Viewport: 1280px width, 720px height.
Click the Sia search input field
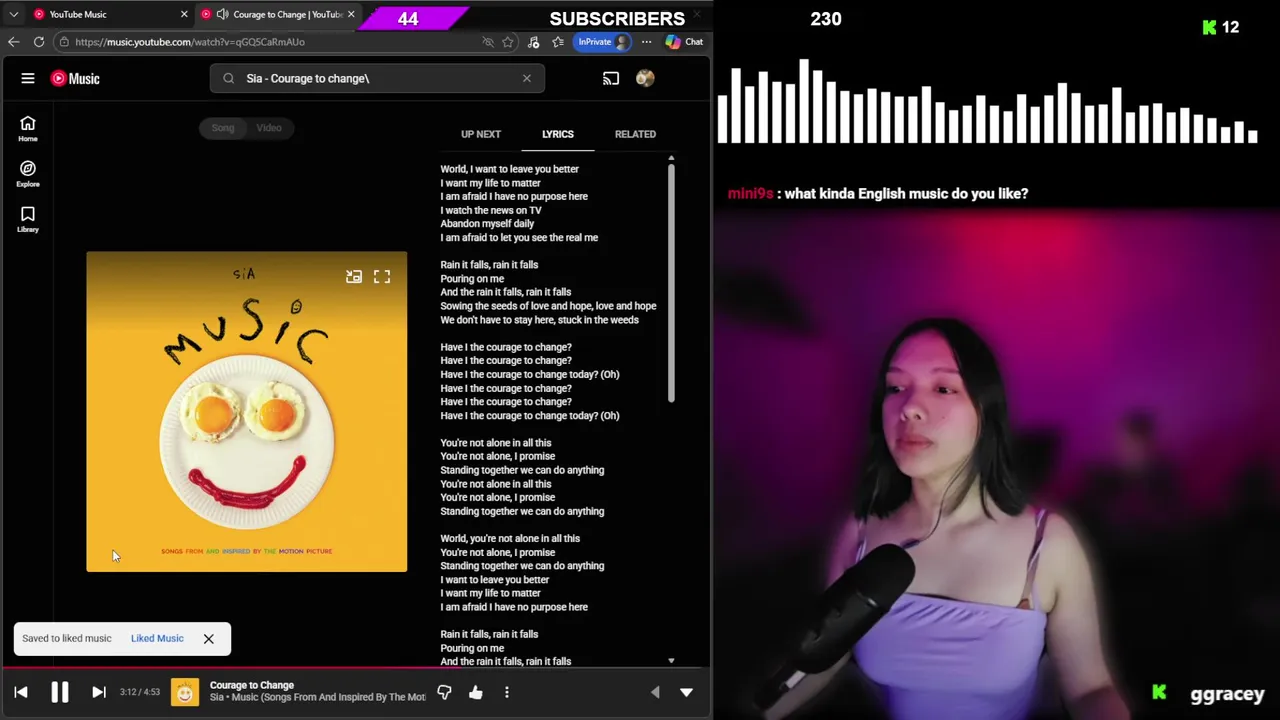click(377, 78)
